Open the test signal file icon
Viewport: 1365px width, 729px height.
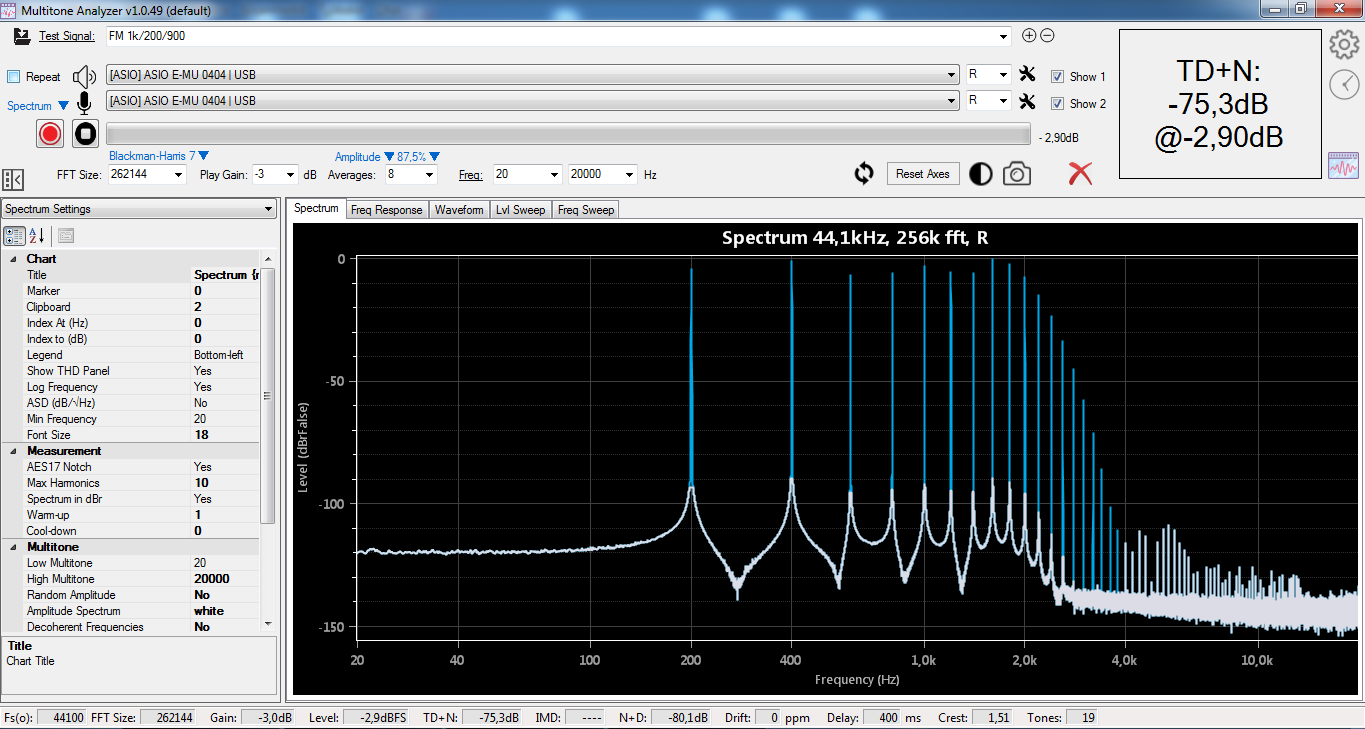pos(22,36)
